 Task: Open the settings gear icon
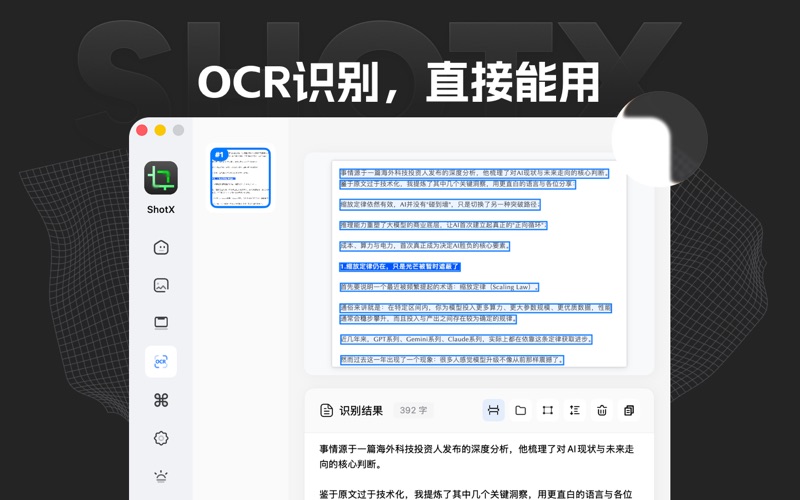tap(161, 438)
